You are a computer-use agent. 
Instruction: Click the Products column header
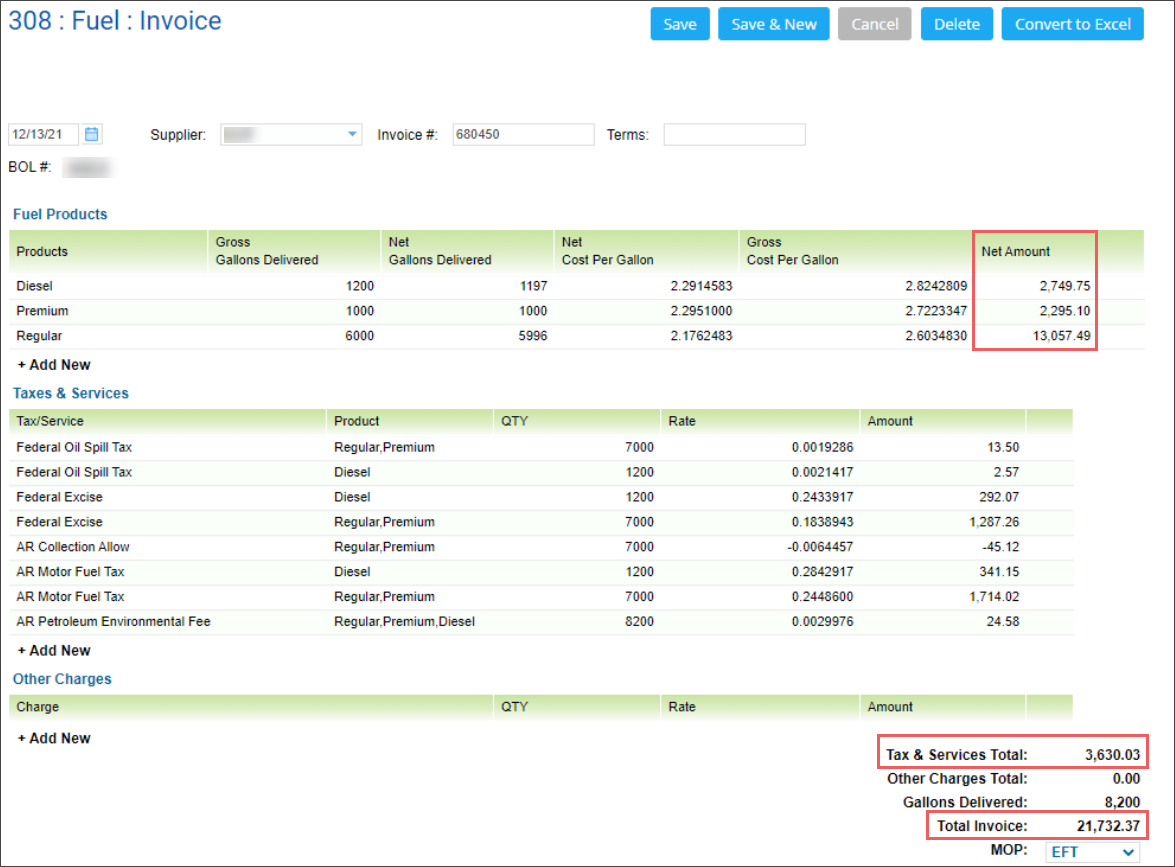click(x=42, y=252)
